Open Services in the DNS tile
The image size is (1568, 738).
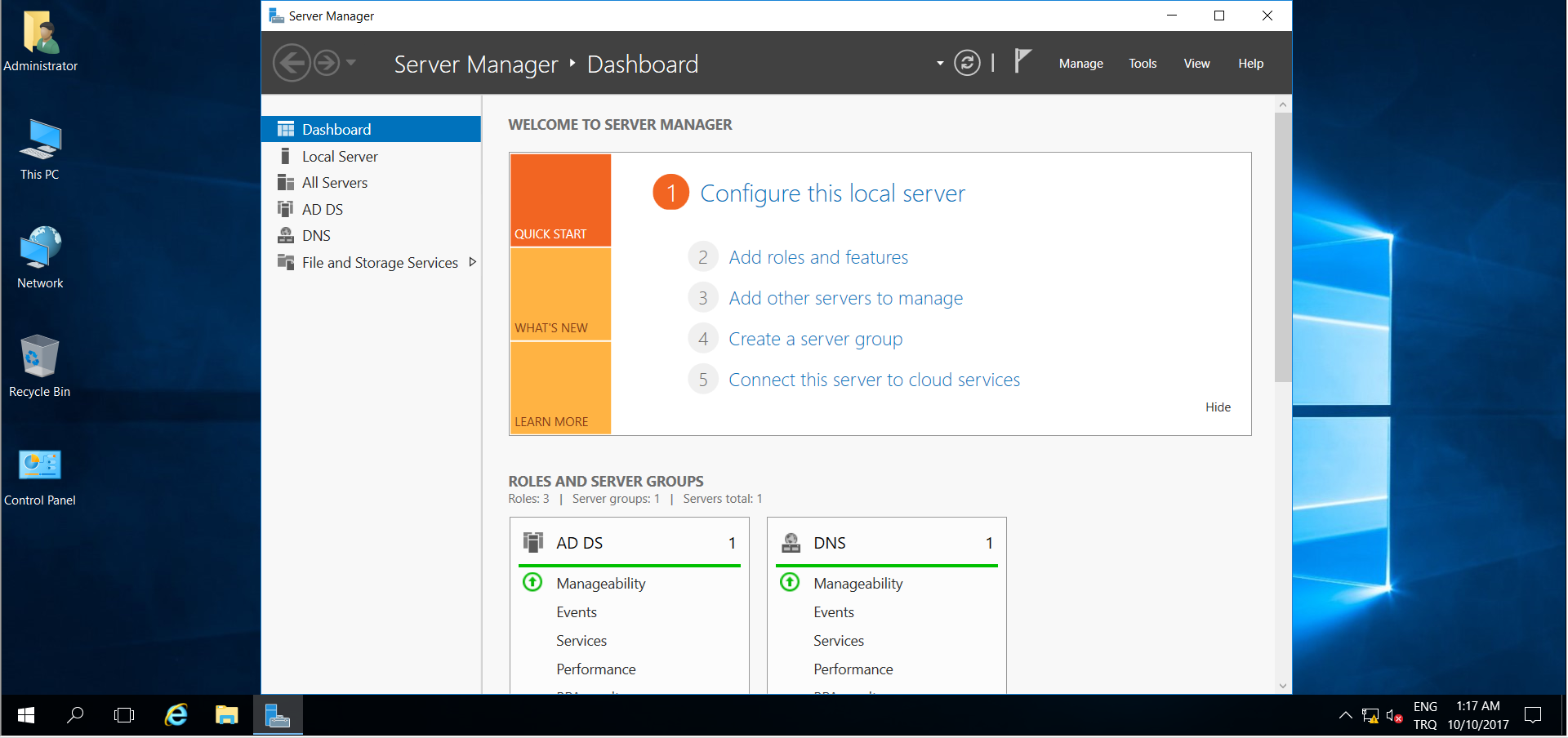click(x=839, y=641)
